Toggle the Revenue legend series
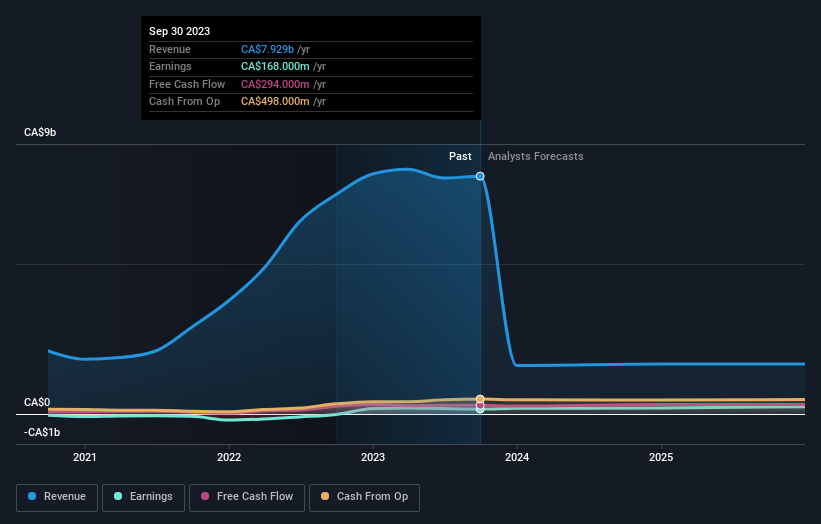 57,497
